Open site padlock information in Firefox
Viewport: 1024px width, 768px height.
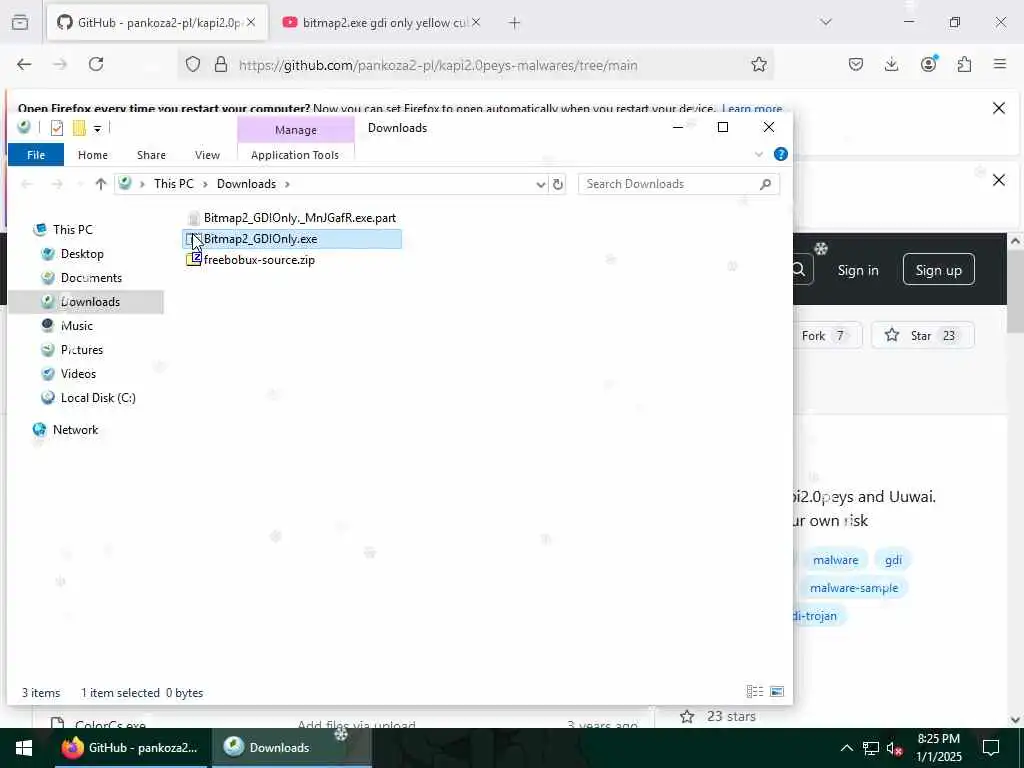pyautogui.click(x=221, y=65)
